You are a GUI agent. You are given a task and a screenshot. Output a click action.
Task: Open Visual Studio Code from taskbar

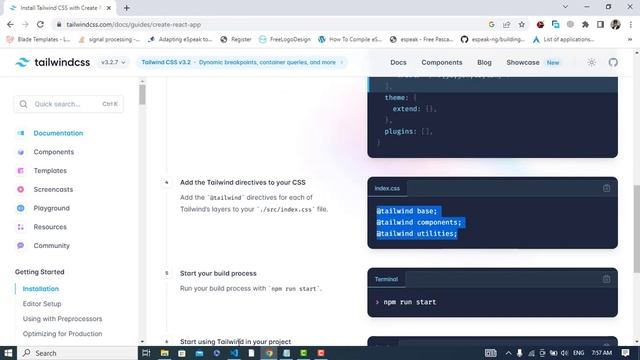234,353
